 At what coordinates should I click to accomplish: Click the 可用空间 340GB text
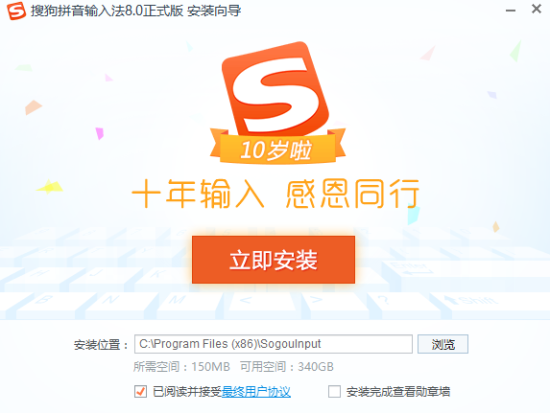287,367
